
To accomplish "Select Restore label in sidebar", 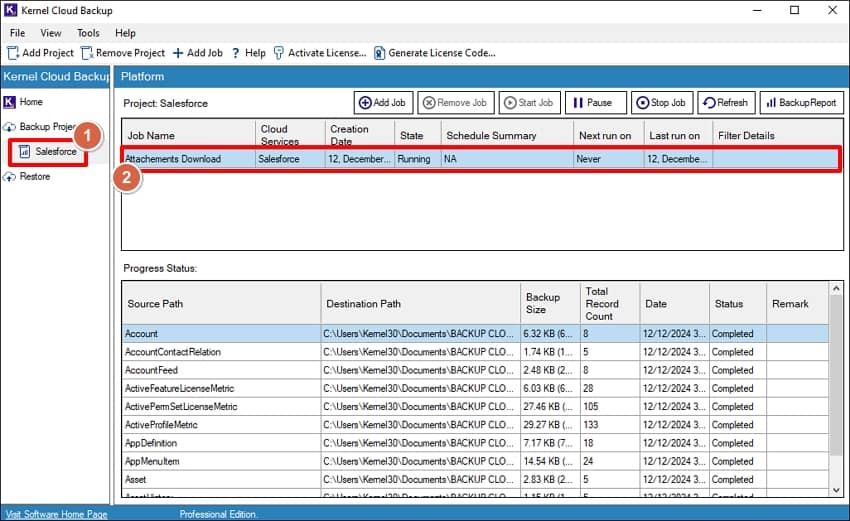I will point(35,177).
